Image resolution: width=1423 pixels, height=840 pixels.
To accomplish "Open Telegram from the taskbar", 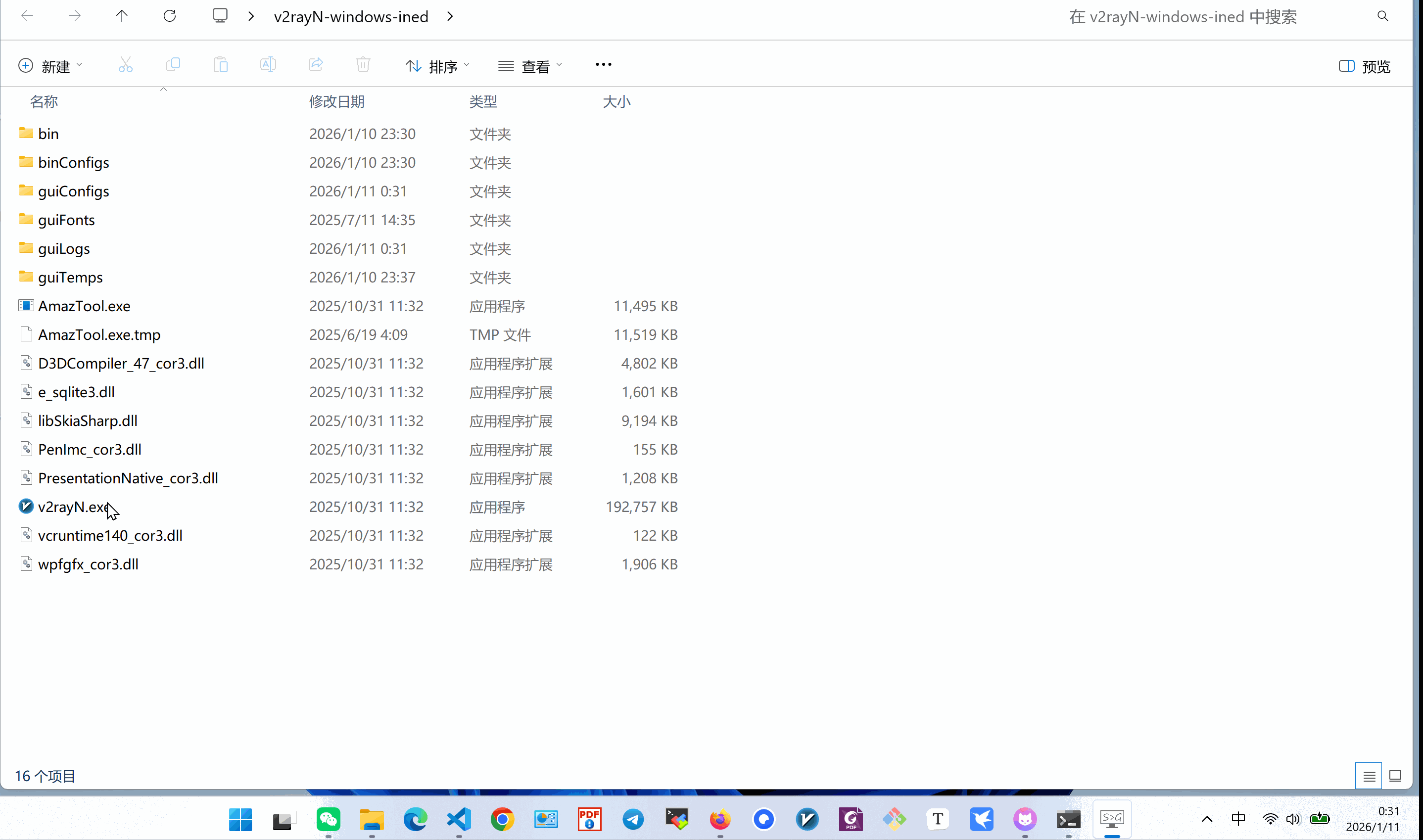I will coord(633,819).
